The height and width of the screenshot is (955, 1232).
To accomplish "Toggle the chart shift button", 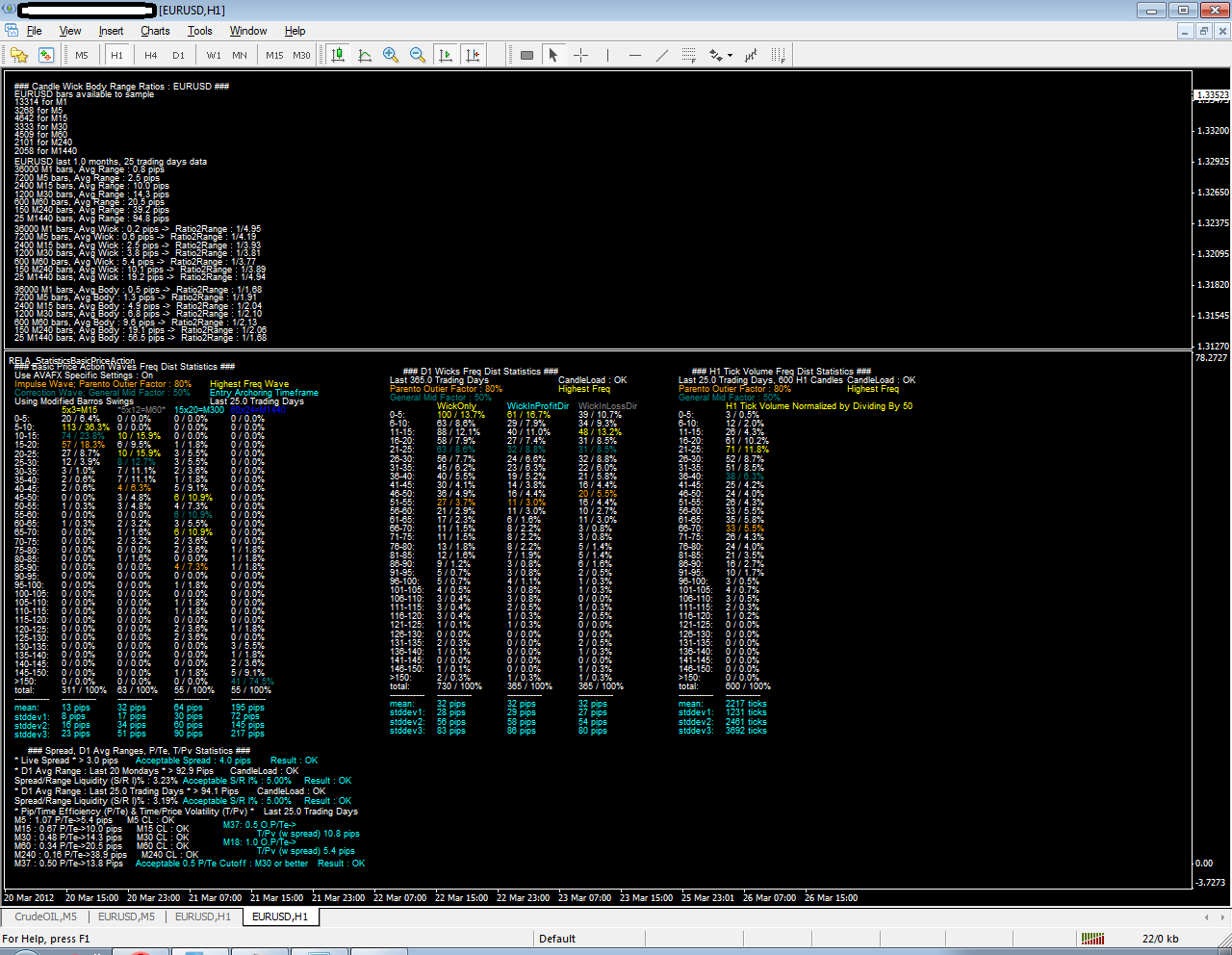I will coord(473,55).
